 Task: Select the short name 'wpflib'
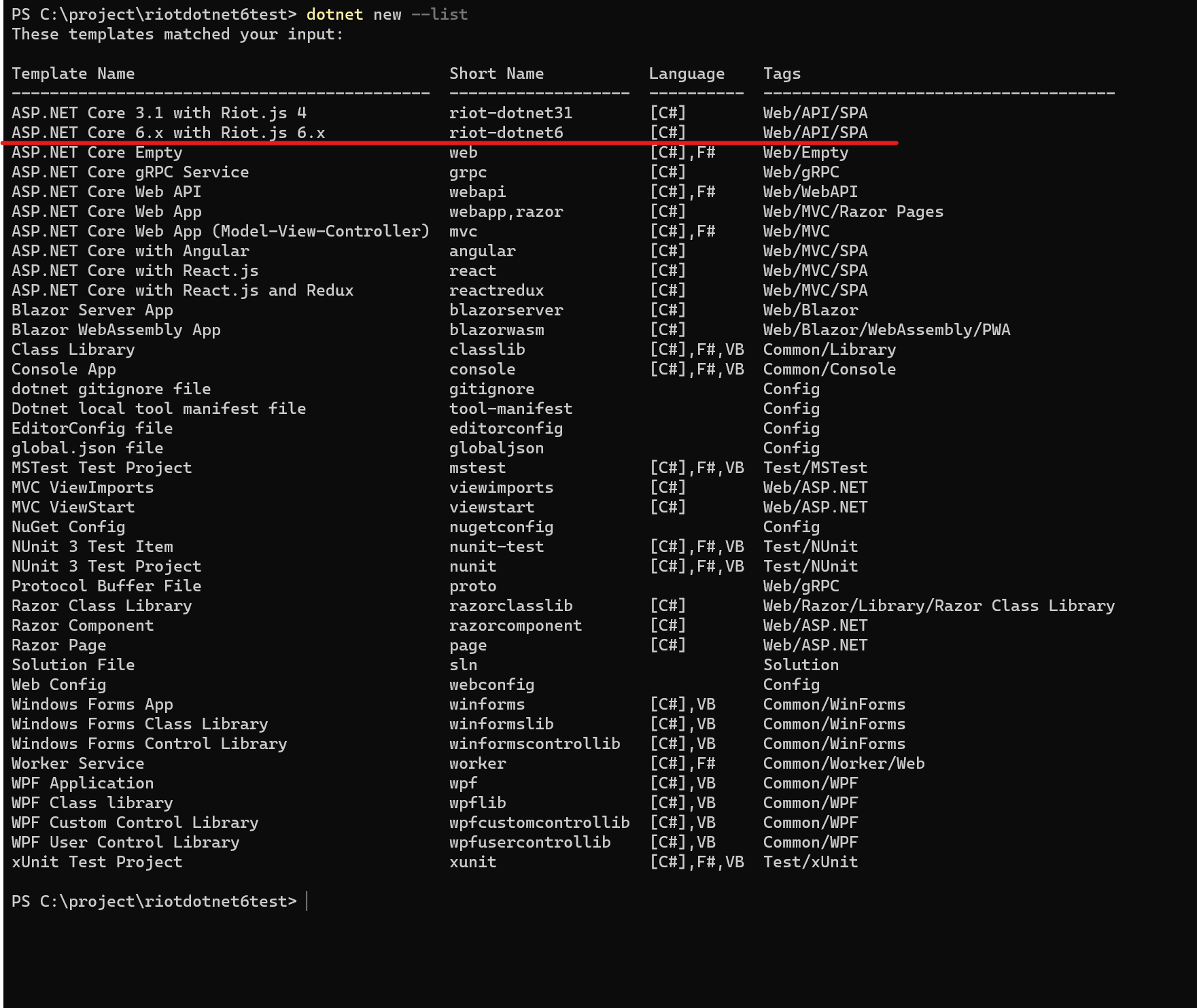[x=477, y=803]
